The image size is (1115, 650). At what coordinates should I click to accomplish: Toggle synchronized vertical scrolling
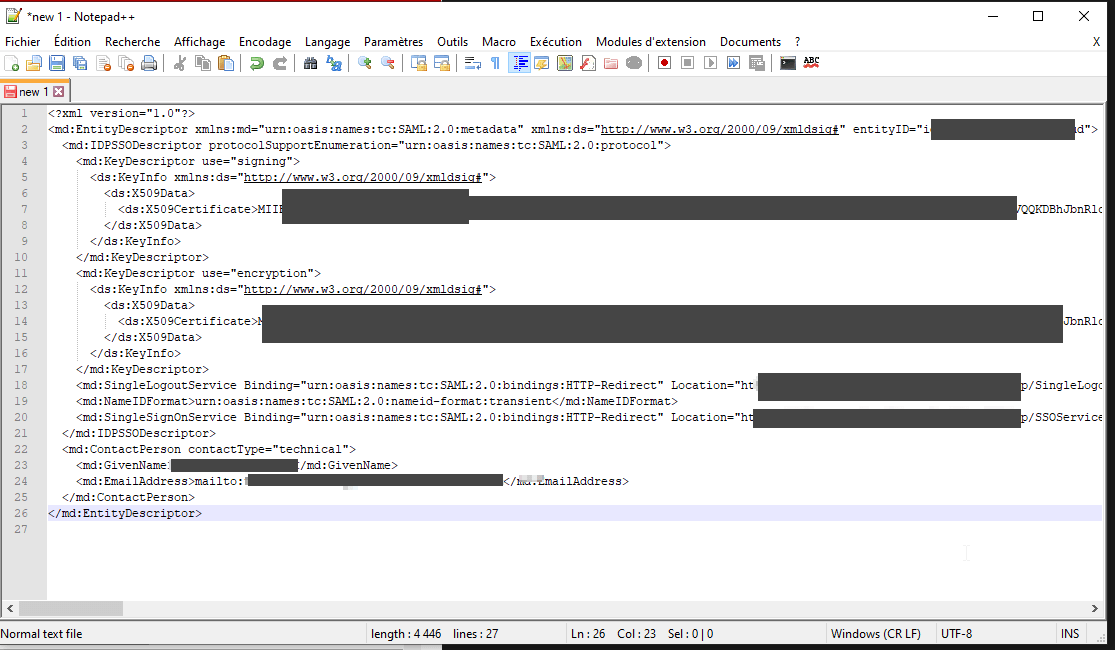tap(419, 63)
